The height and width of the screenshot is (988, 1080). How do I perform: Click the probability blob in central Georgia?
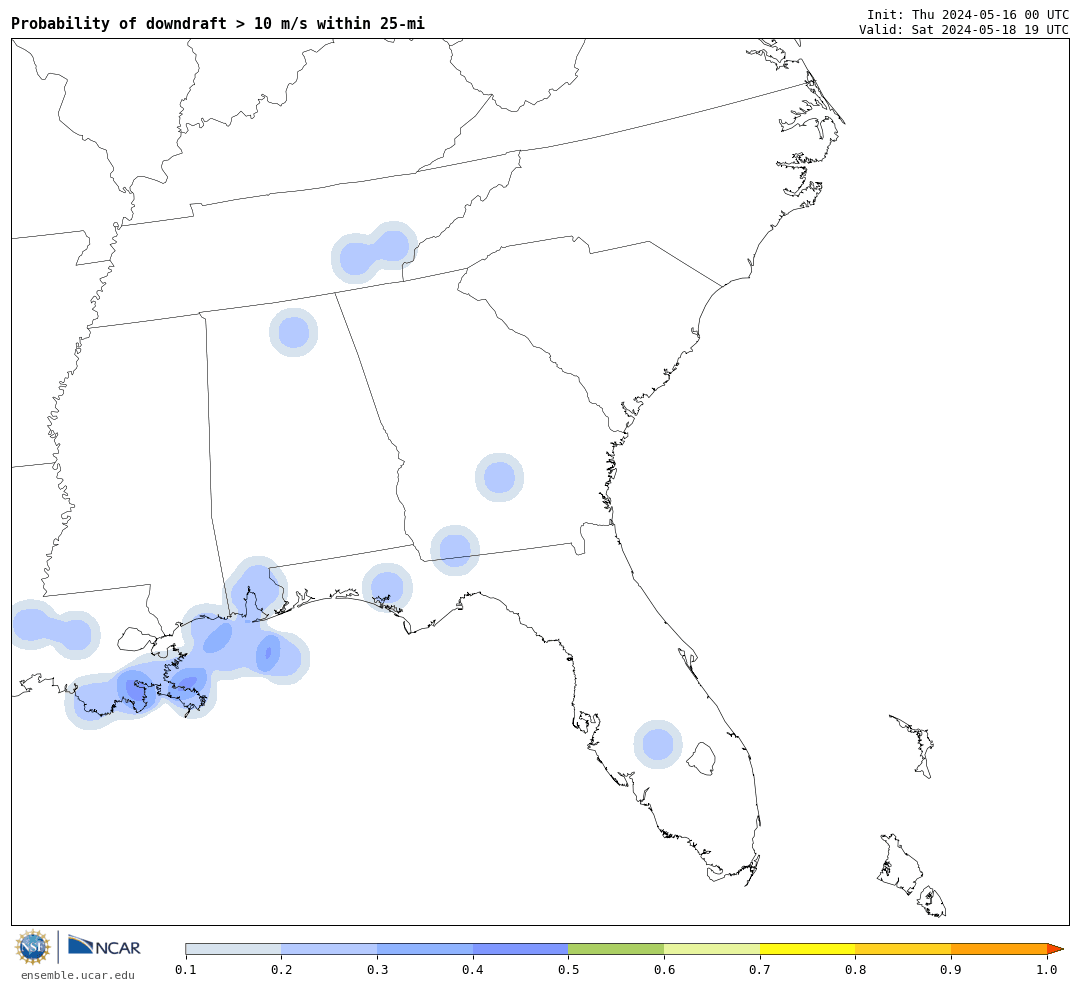[x=499, y=477]
